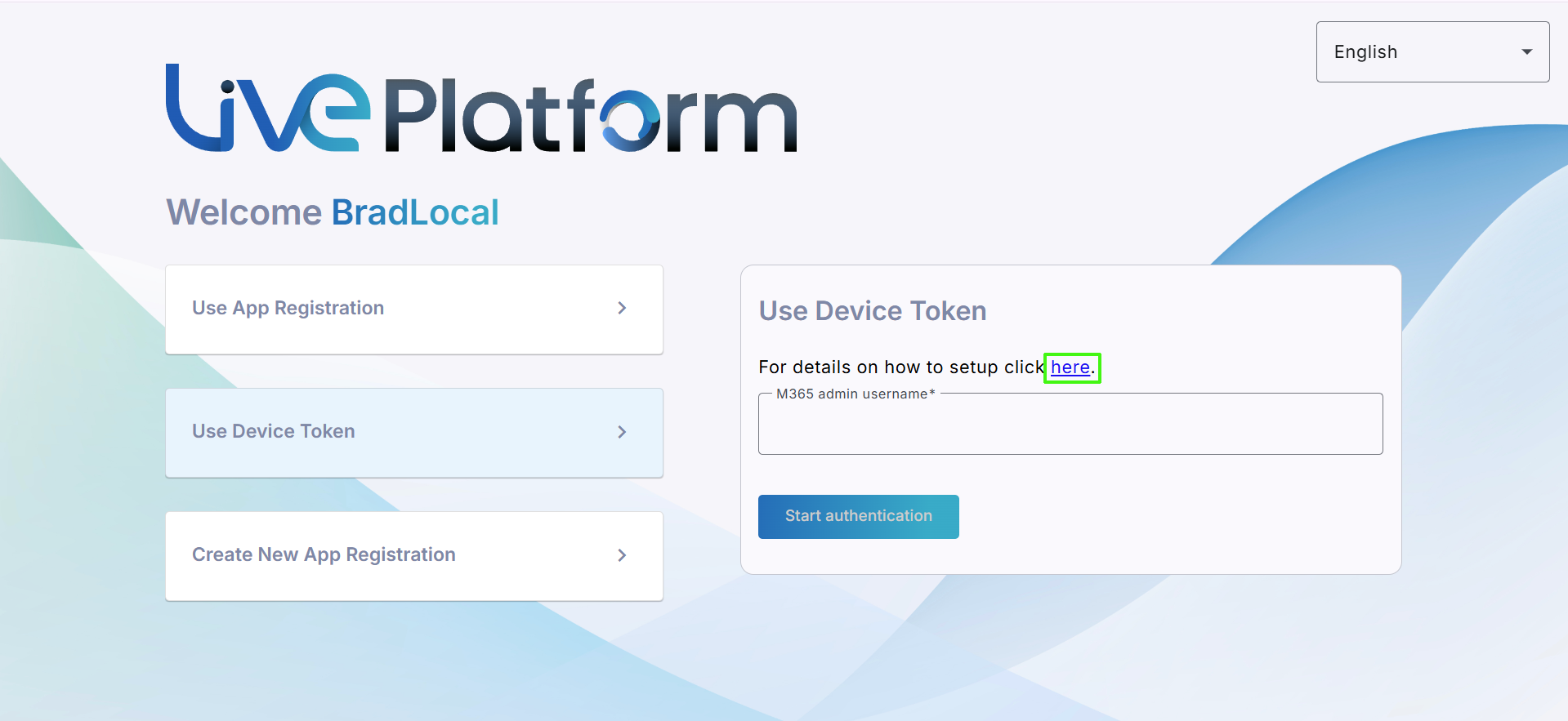Click the chevron on Create New App Registration
The width and height of the screenshot is (1568, 721).
click(622, 555)
